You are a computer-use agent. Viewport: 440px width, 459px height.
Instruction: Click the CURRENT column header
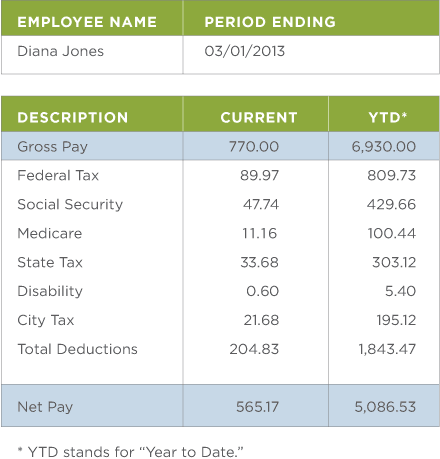[259, 117]
